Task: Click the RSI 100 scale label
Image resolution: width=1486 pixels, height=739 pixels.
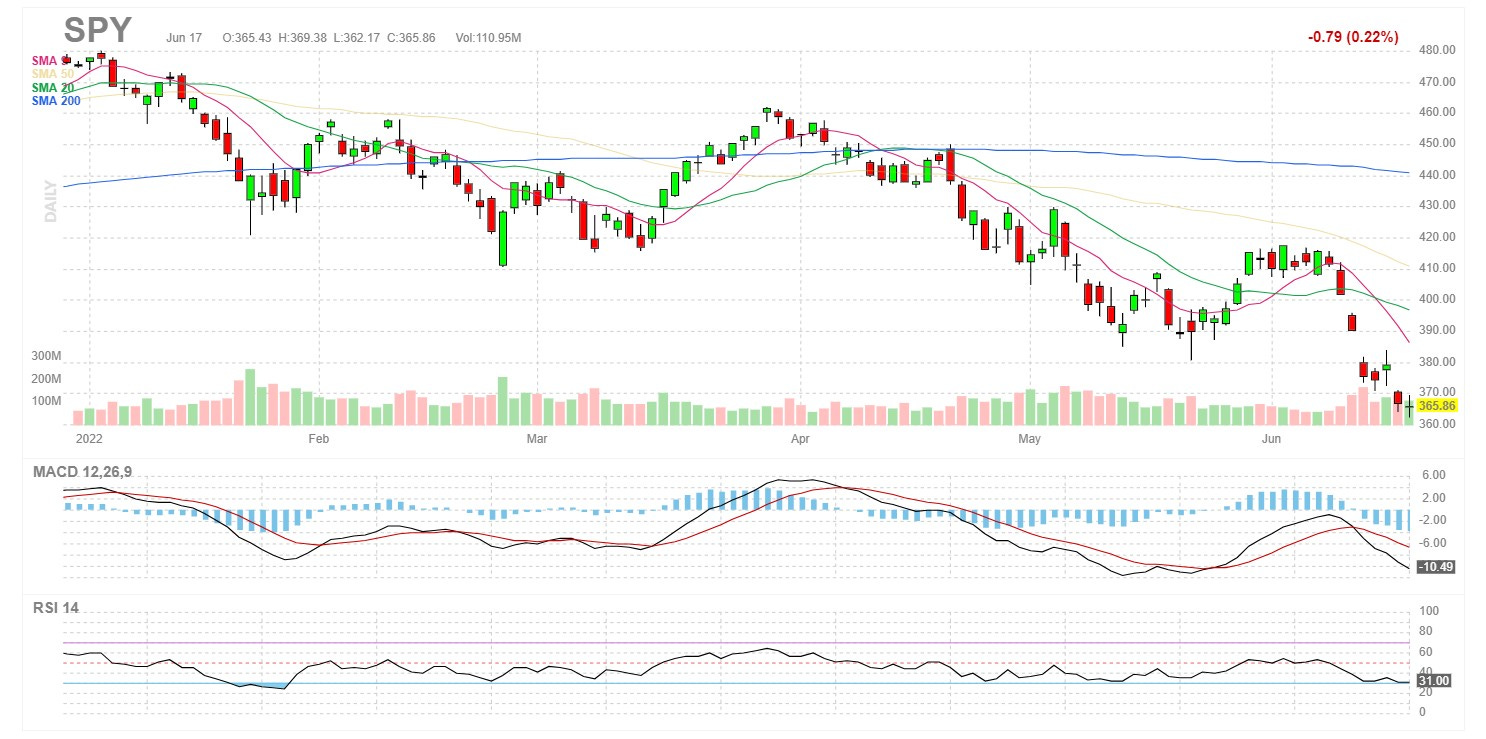Action: coord(1429,611)
